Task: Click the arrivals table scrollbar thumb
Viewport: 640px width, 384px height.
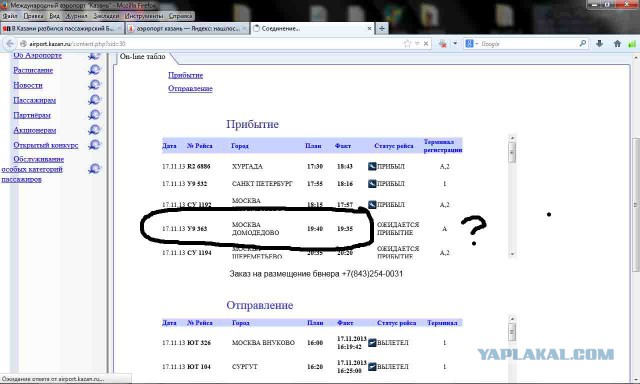Action: coord(512,153)
